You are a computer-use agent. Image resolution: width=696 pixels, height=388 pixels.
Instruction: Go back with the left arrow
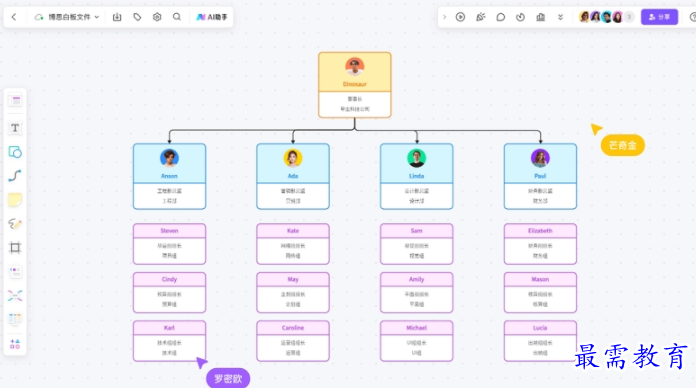[x=14, y=17]
